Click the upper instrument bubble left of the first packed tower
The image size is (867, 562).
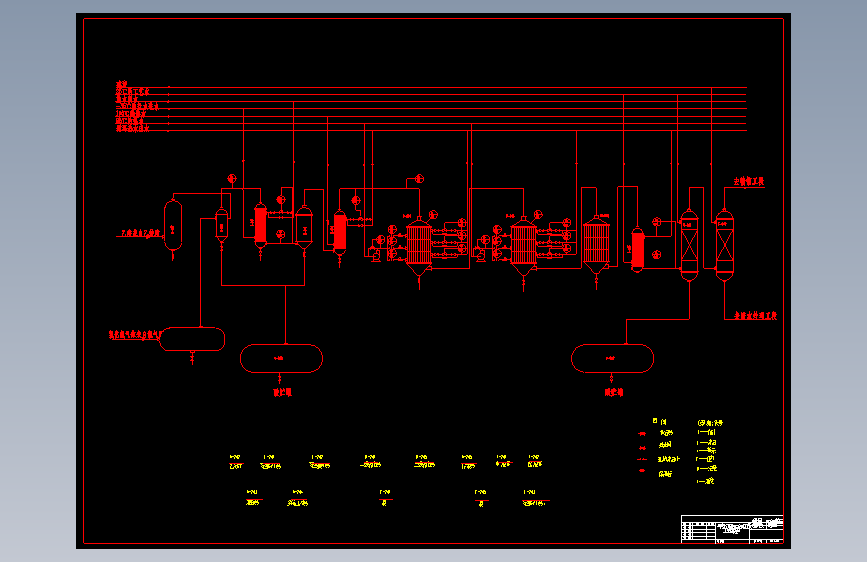pos(656,222)
